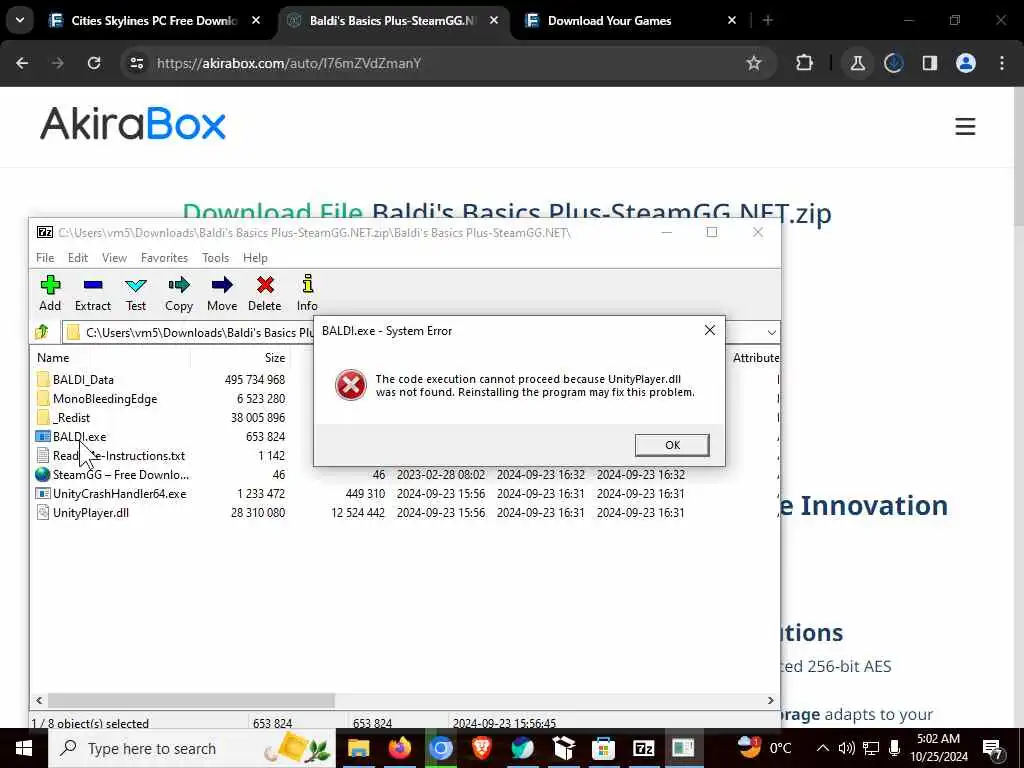
Task: Open the Chrome three-dot menu
Action: coord(1002,63)
